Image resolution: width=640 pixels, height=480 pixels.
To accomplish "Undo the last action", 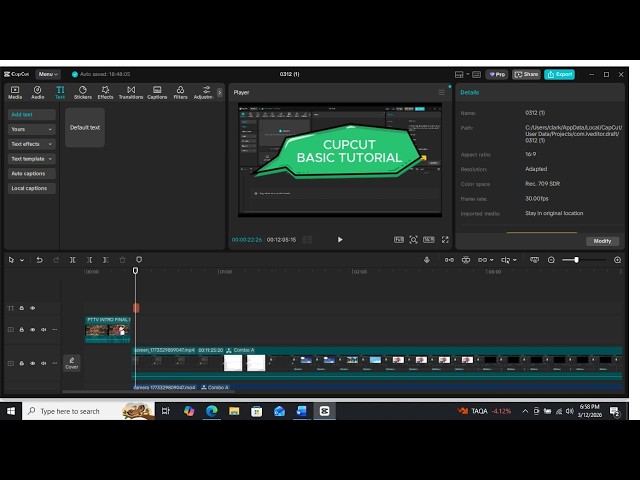I will click(39, 260).
